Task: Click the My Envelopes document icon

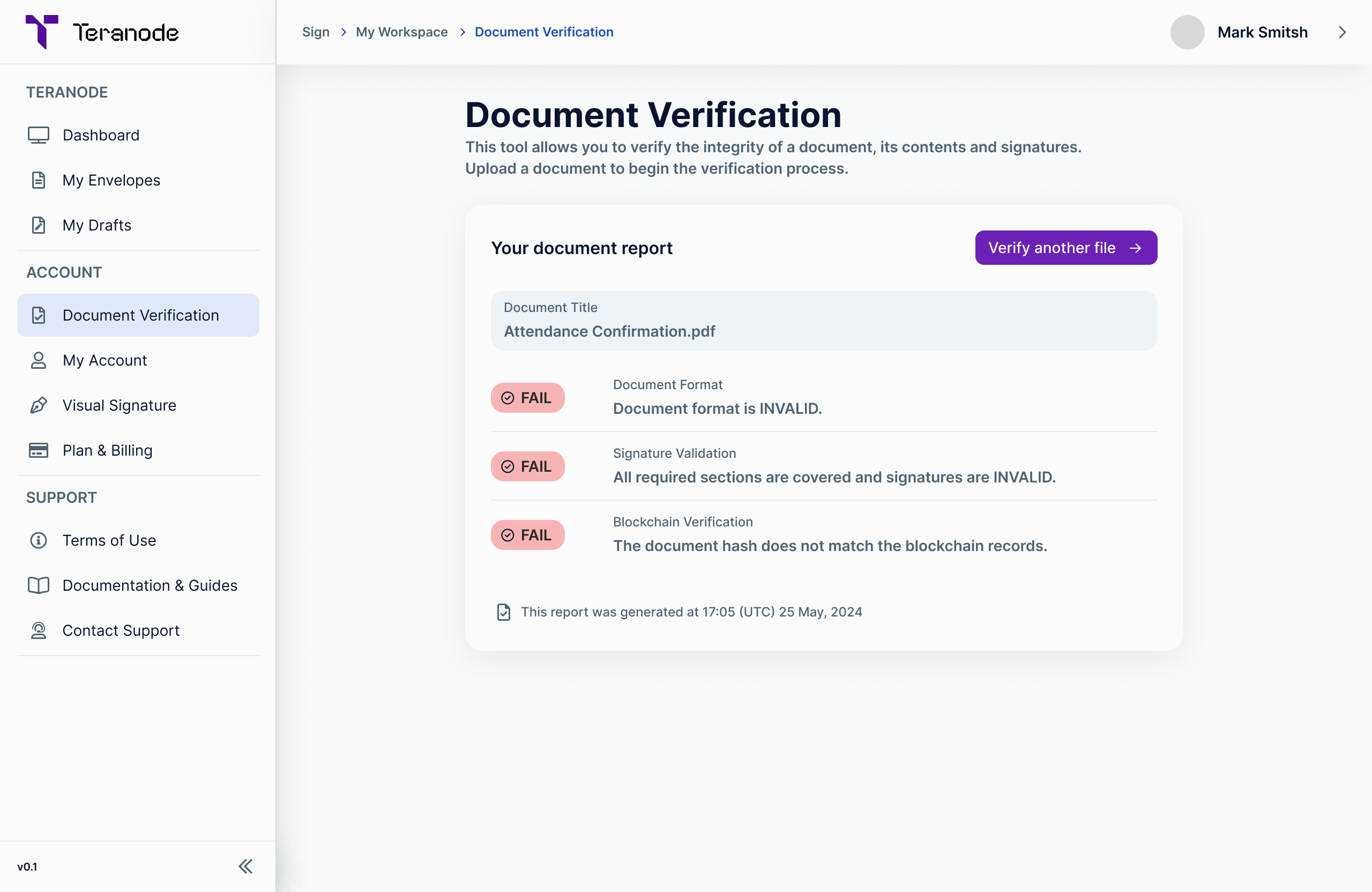Action: pyautogui.click(x=39, y=180)
